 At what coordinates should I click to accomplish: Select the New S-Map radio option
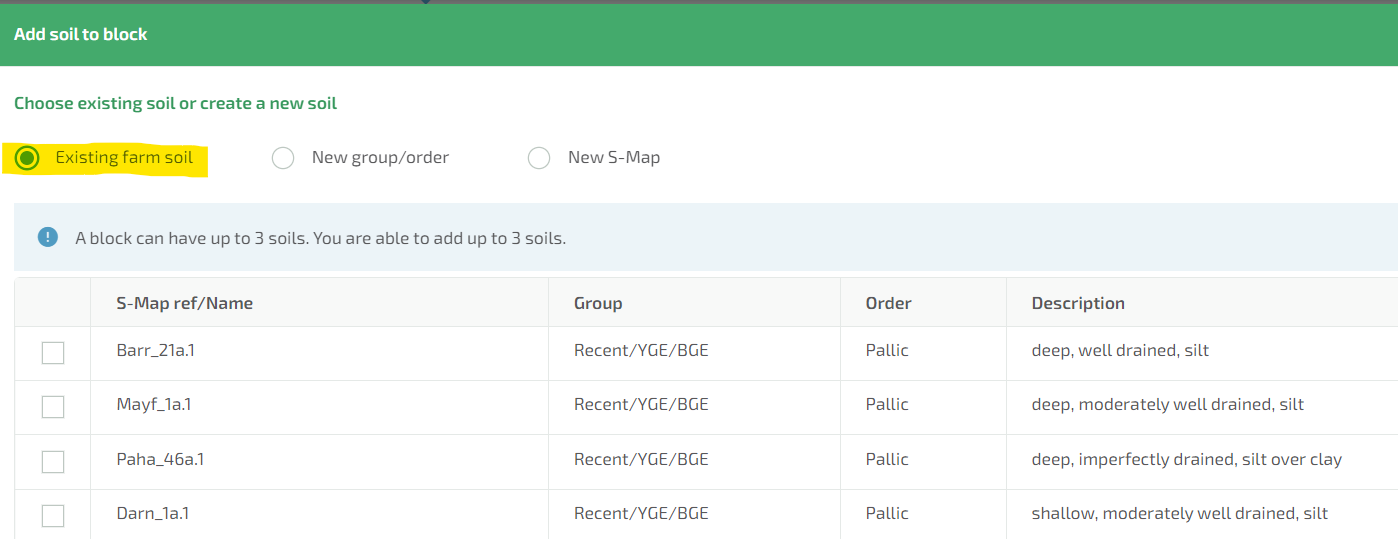pos(539,158)
